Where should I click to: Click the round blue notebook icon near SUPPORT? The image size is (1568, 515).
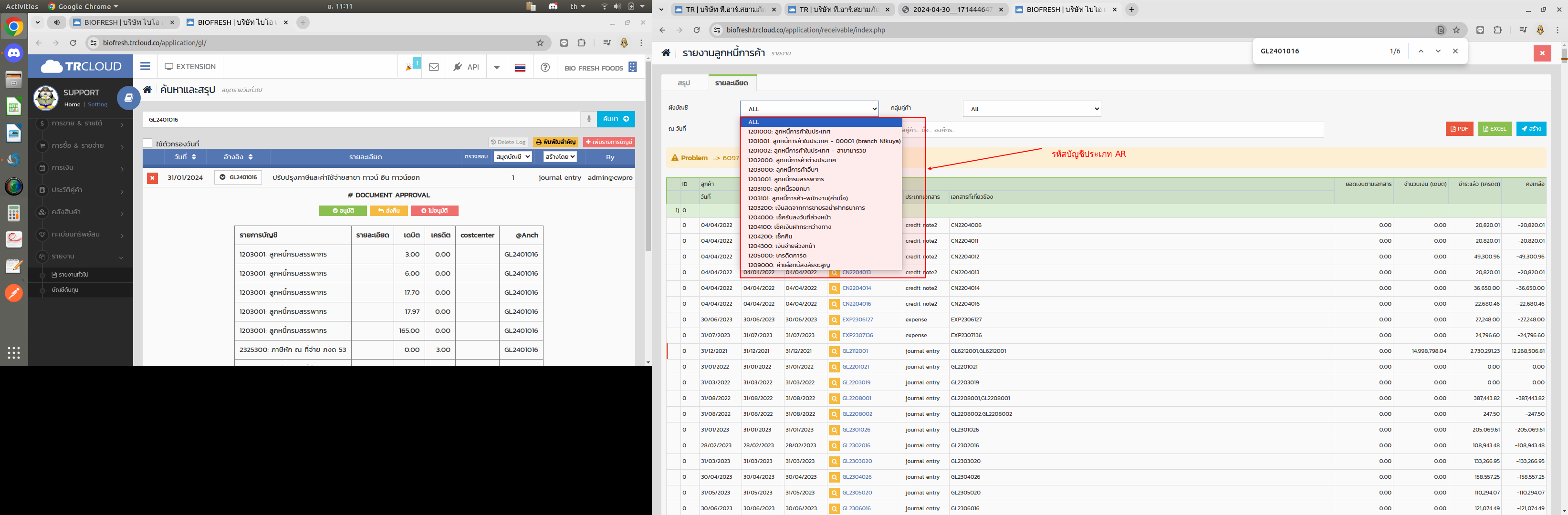[x=128, y=97]
